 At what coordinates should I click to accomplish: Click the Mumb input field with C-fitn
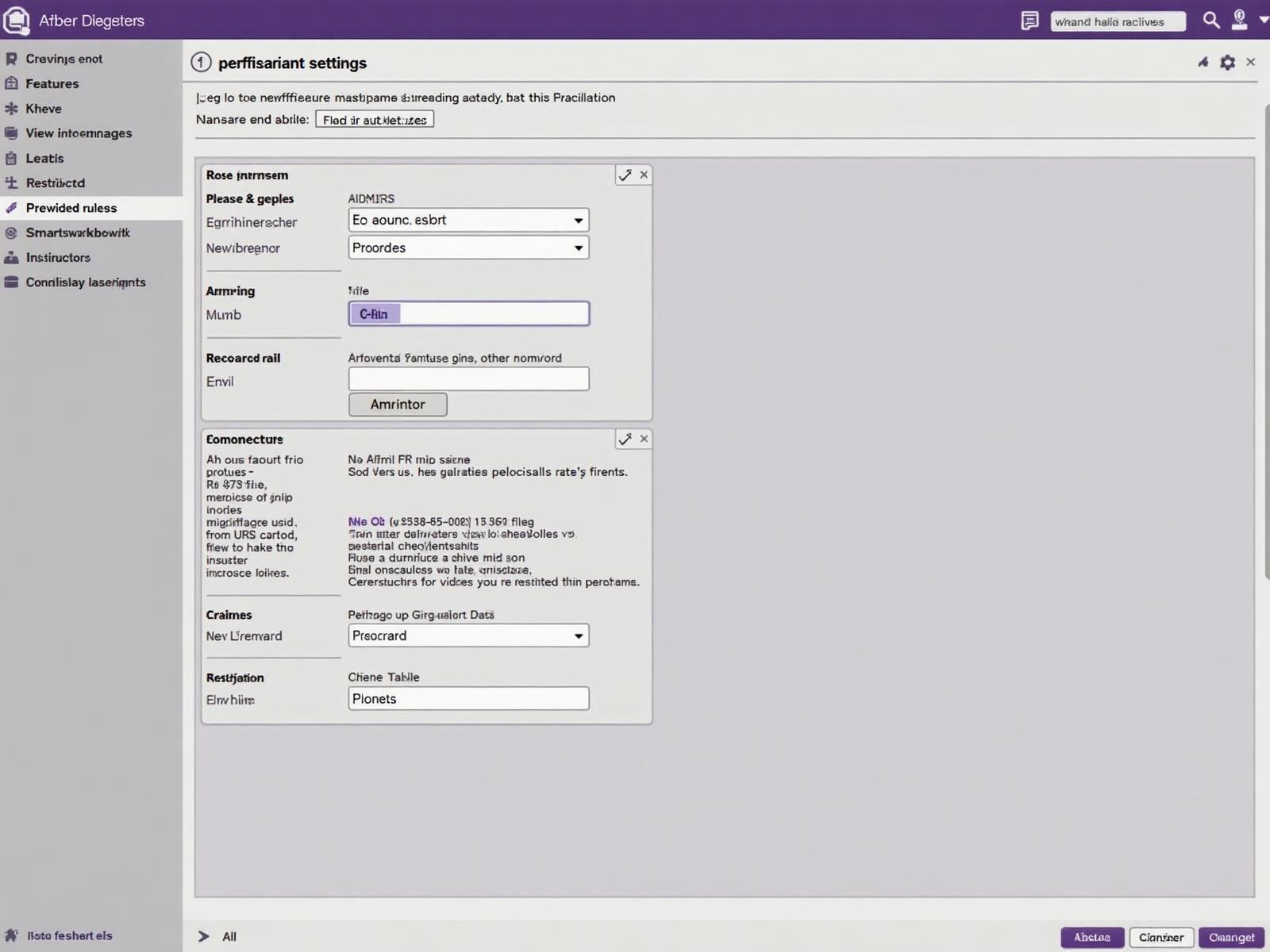click(468, 313)
